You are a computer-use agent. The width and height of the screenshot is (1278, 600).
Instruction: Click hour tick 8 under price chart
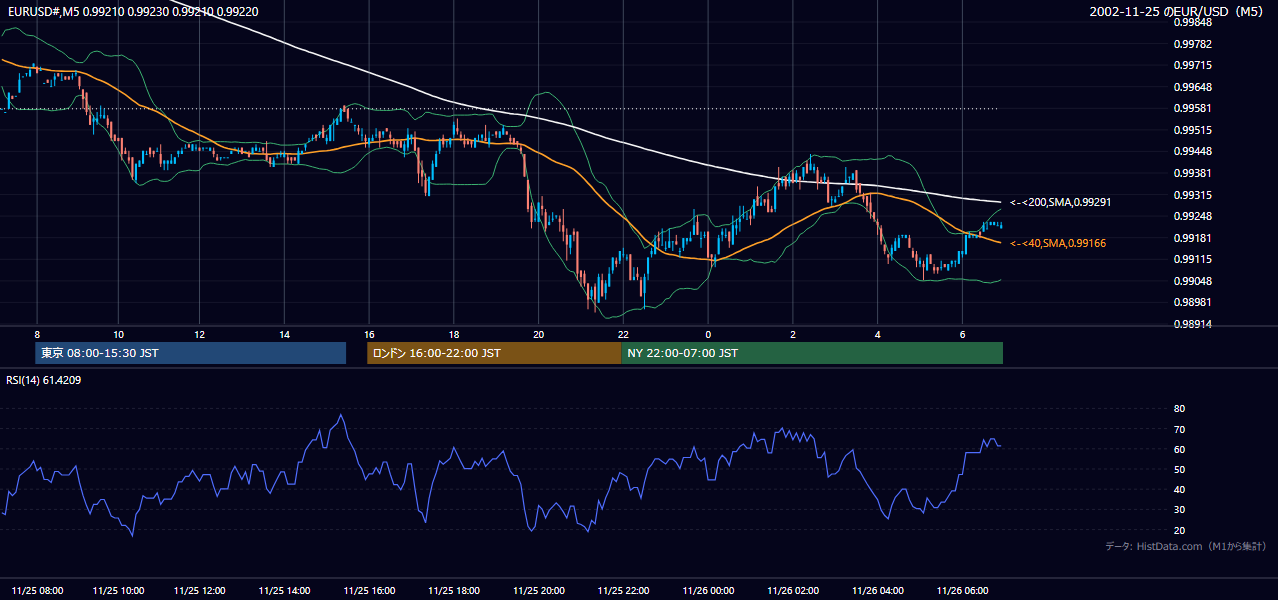(37, 334)
